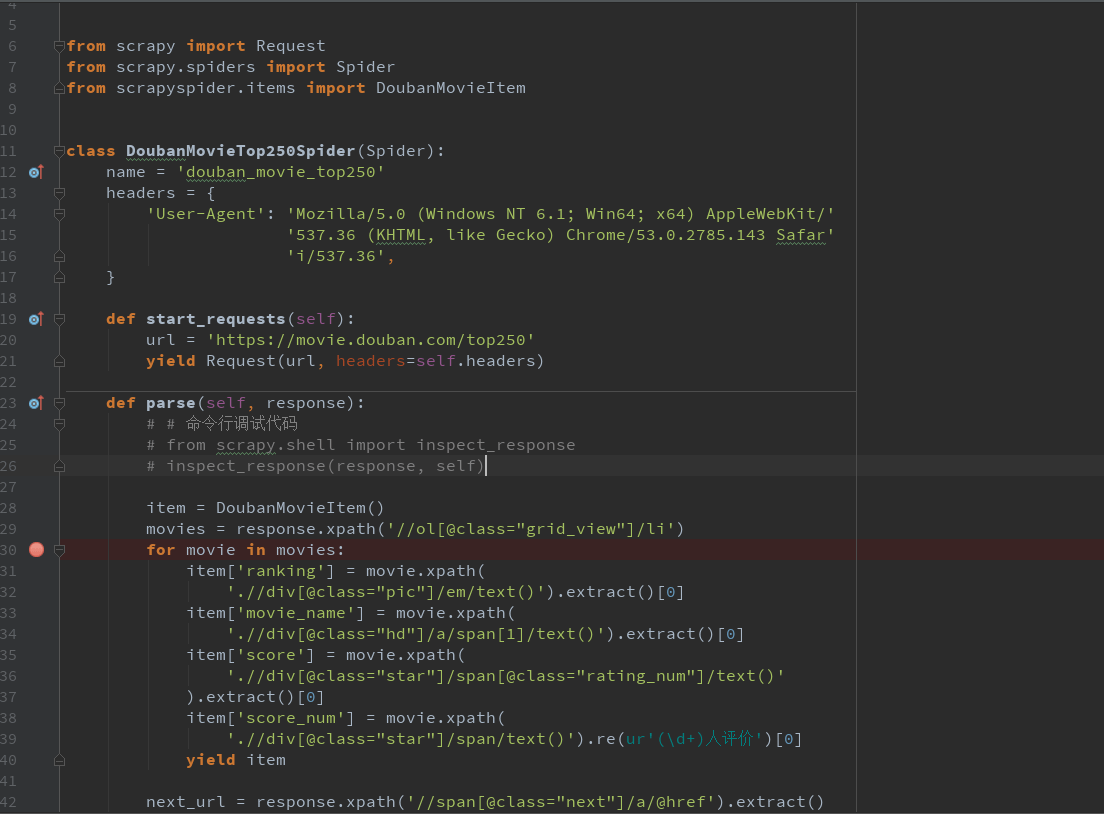Fold the headers dictionary on line 13
1104x814 pixels.
point(60,193)
